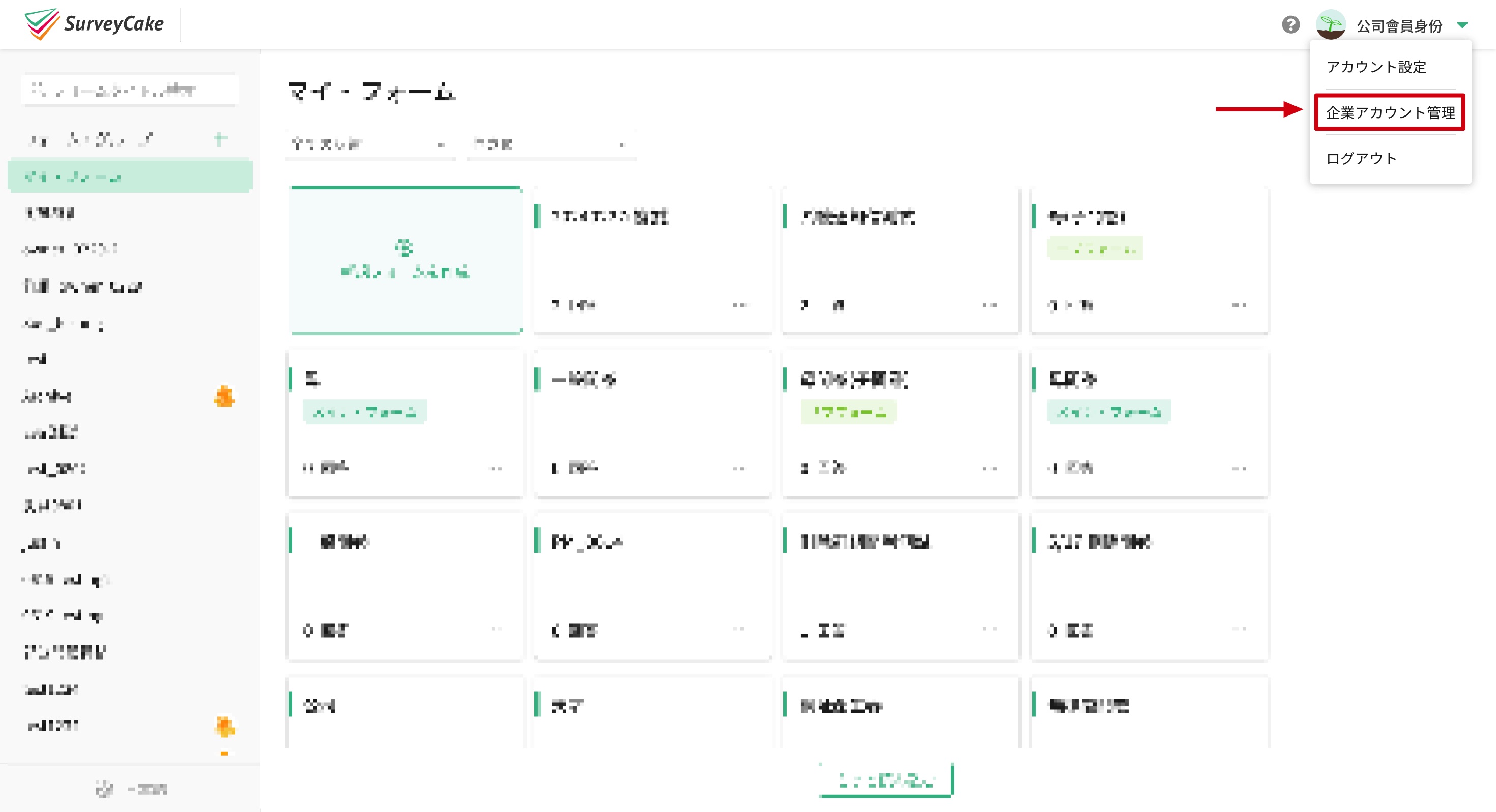
Task: Click the item at sidebar bottom bar
Action: (130, 788)
